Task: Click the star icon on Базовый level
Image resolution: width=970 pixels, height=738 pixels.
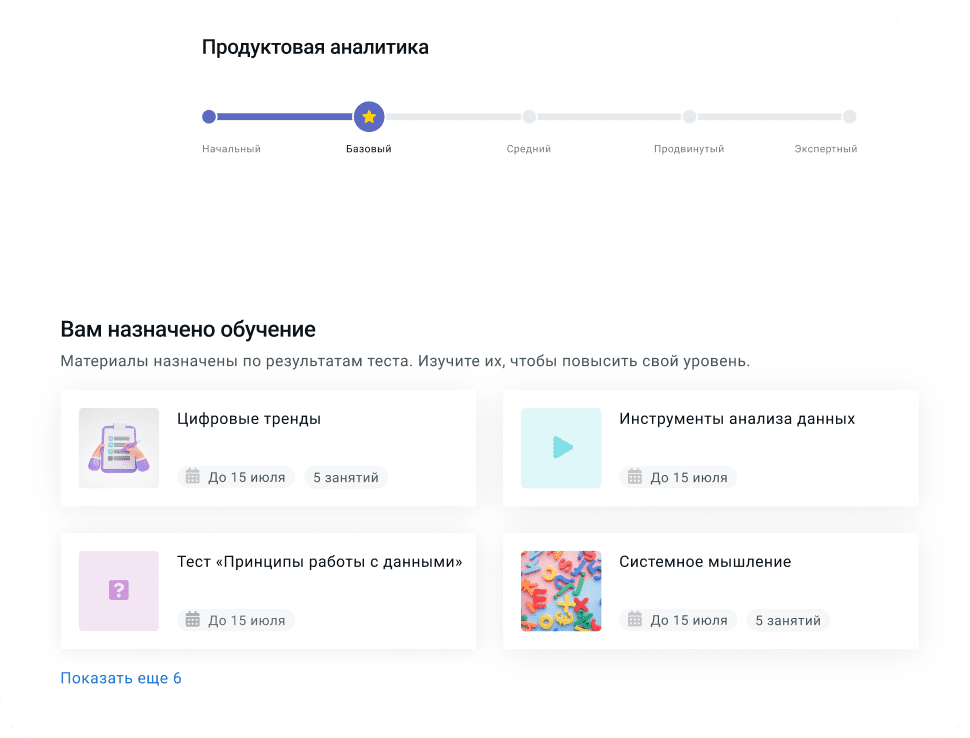Action: click(x=369, y=116)
